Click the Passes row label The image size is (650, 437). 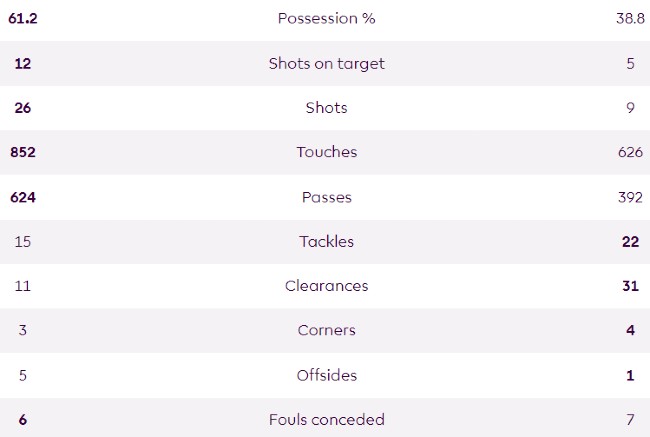pos(326,197)
